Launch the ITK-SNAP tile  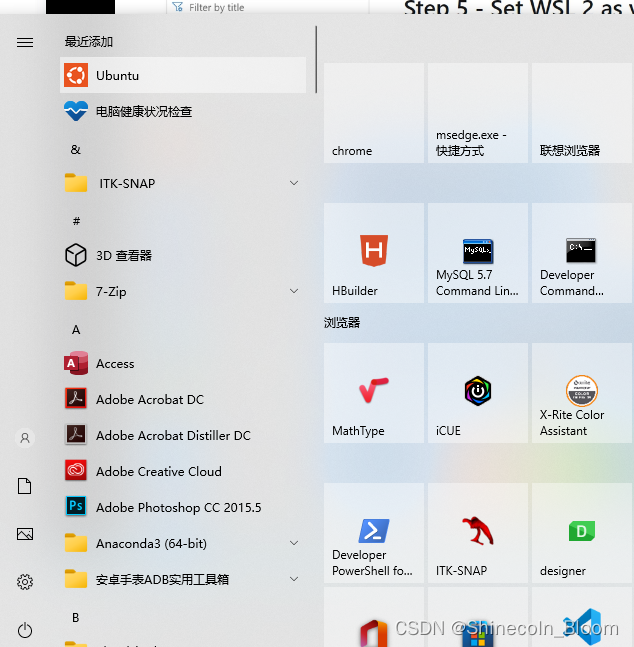click(x=478, y=533)
